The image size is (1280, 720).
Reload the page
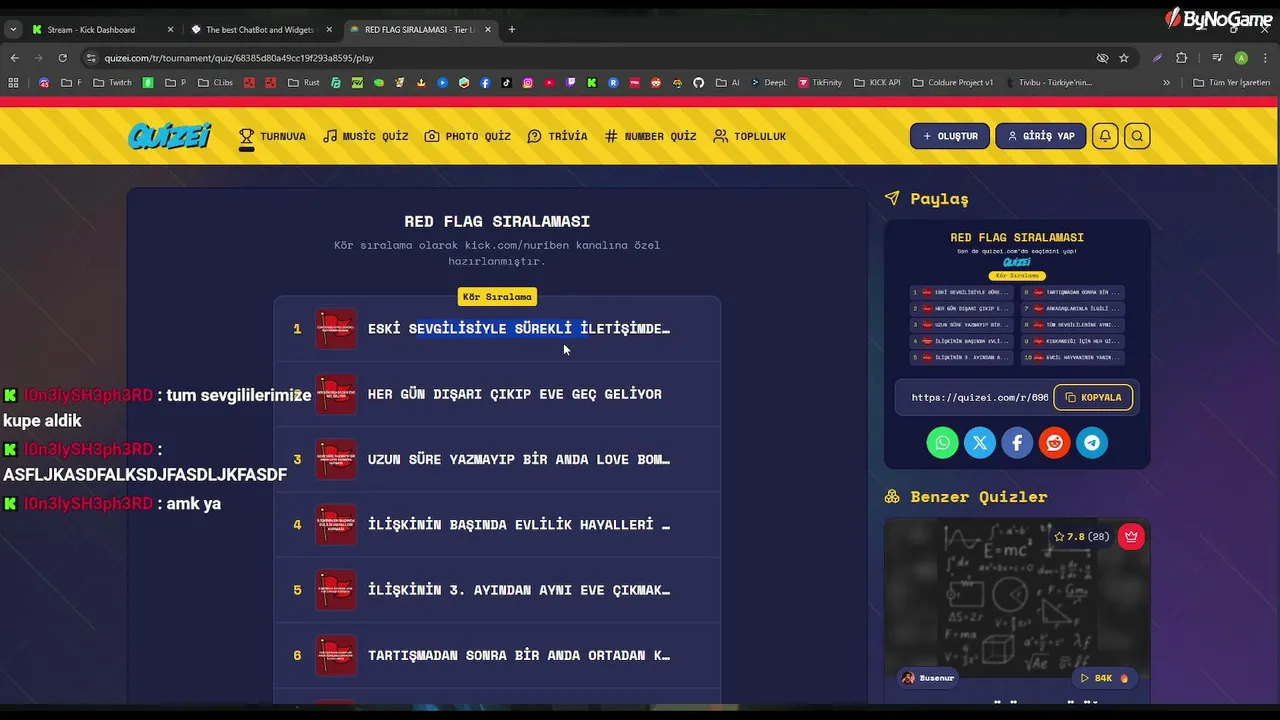pos(62,58)
